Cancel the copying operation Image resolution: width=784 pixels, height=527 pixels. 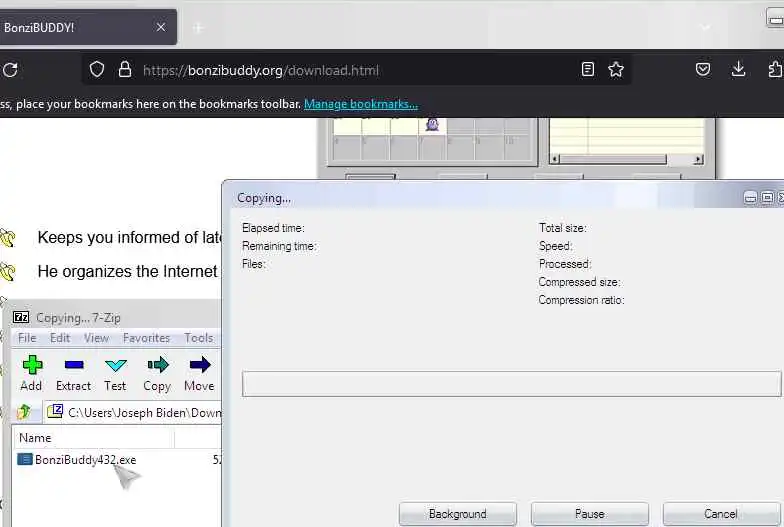tap(721, 514)
